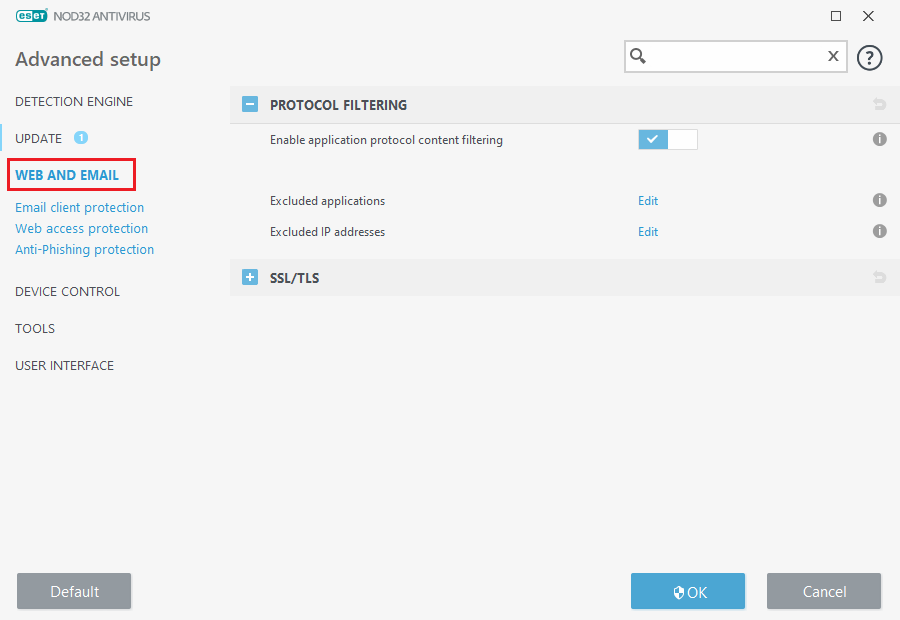Go to the Tools section
Screen dimensions: 900x620
point(35,328)
